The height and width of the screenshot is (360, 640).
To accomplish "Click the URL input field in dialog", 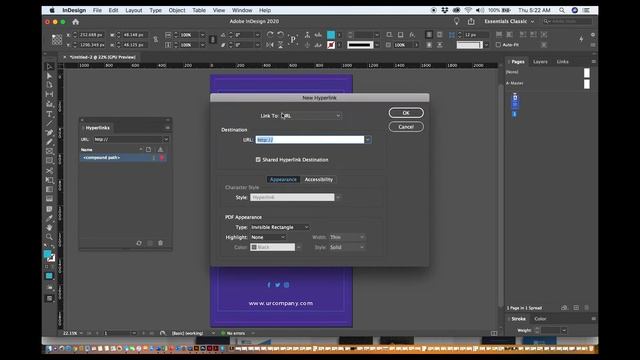I will 310,140.
